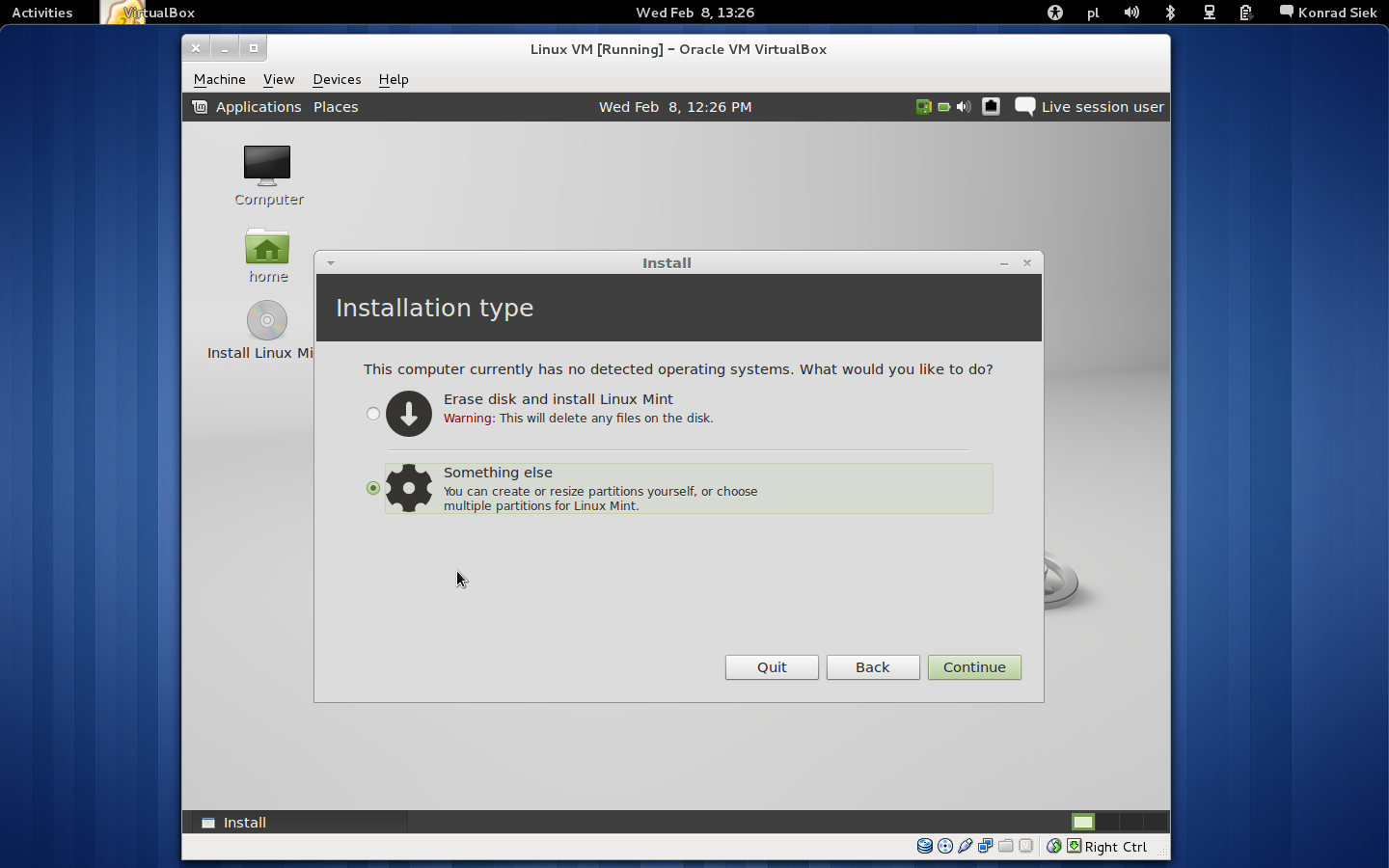Viewport: 1389px width, 868px height.
Task: Click the wired network icon in the guest panel
Action: coord(991,107)
